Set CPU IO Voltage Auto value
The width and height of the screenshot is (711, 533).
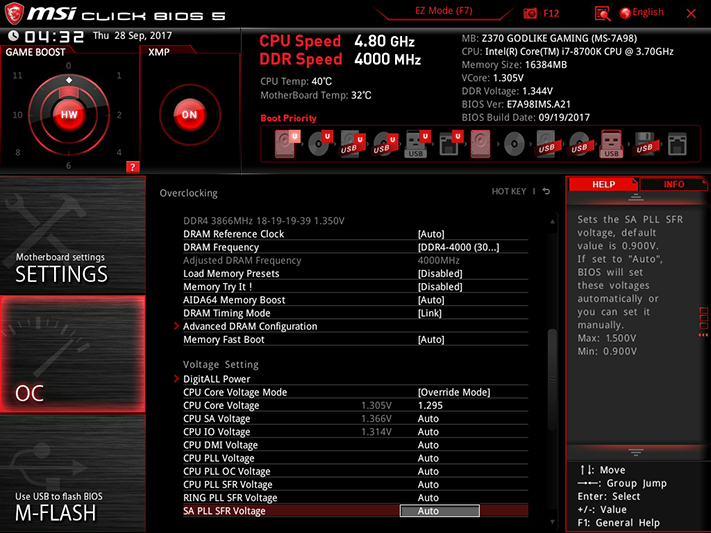tap(428, 432)
